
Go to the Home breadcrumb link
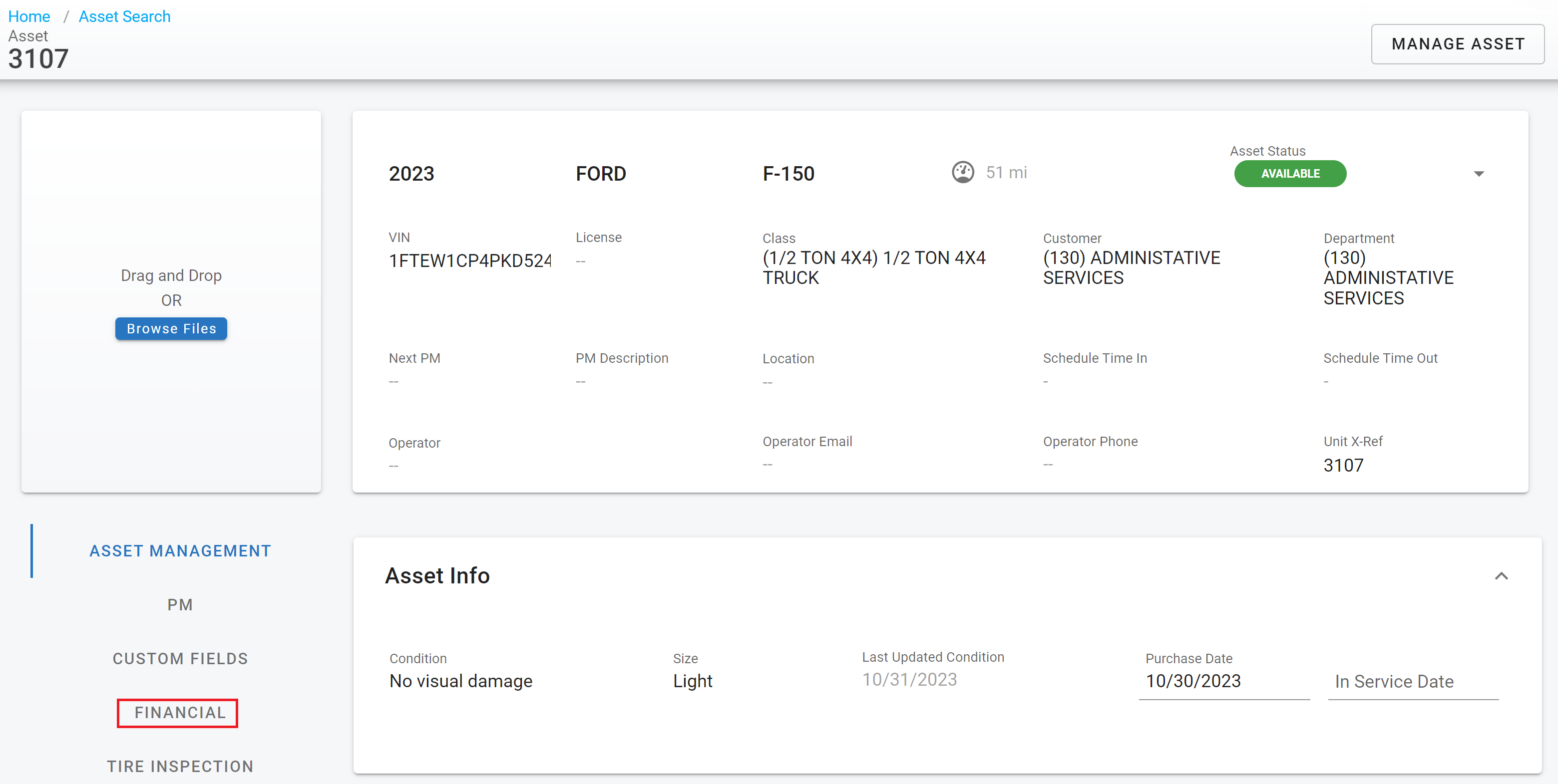(x=29, y=16)
